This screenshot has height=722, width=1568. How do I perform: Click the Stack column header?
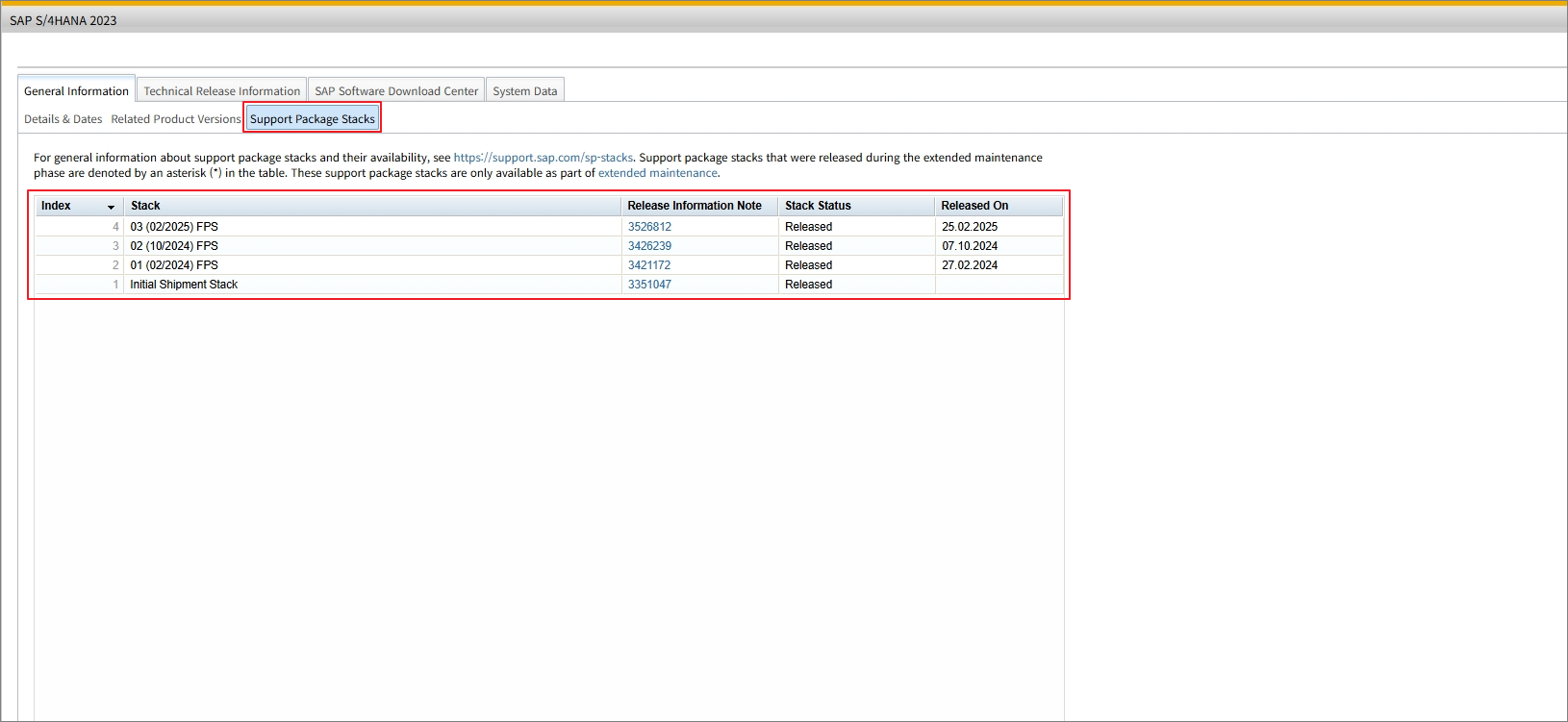[372, 206]
